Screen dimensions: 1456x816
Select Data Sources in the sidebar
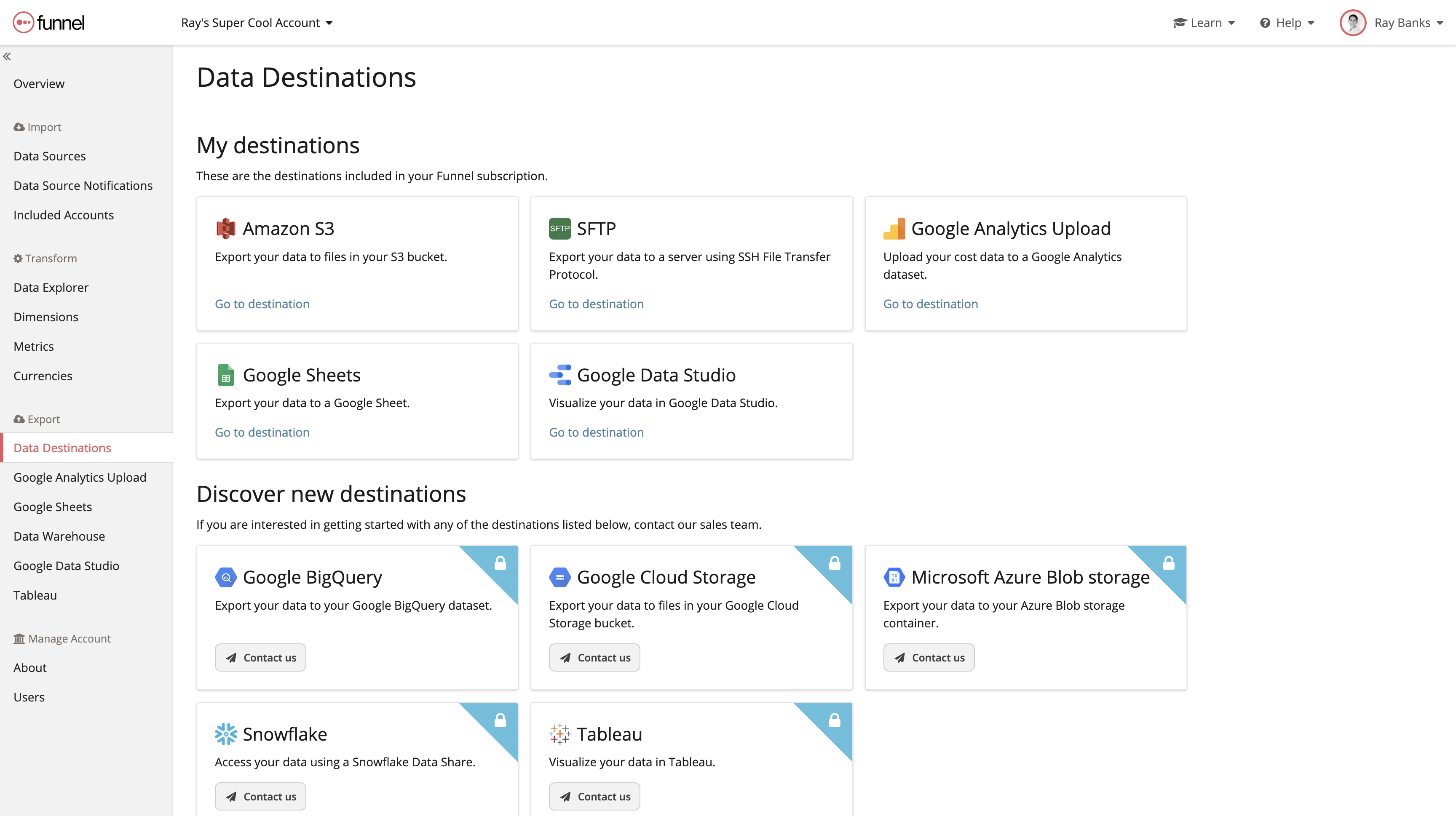click(50, 156)
